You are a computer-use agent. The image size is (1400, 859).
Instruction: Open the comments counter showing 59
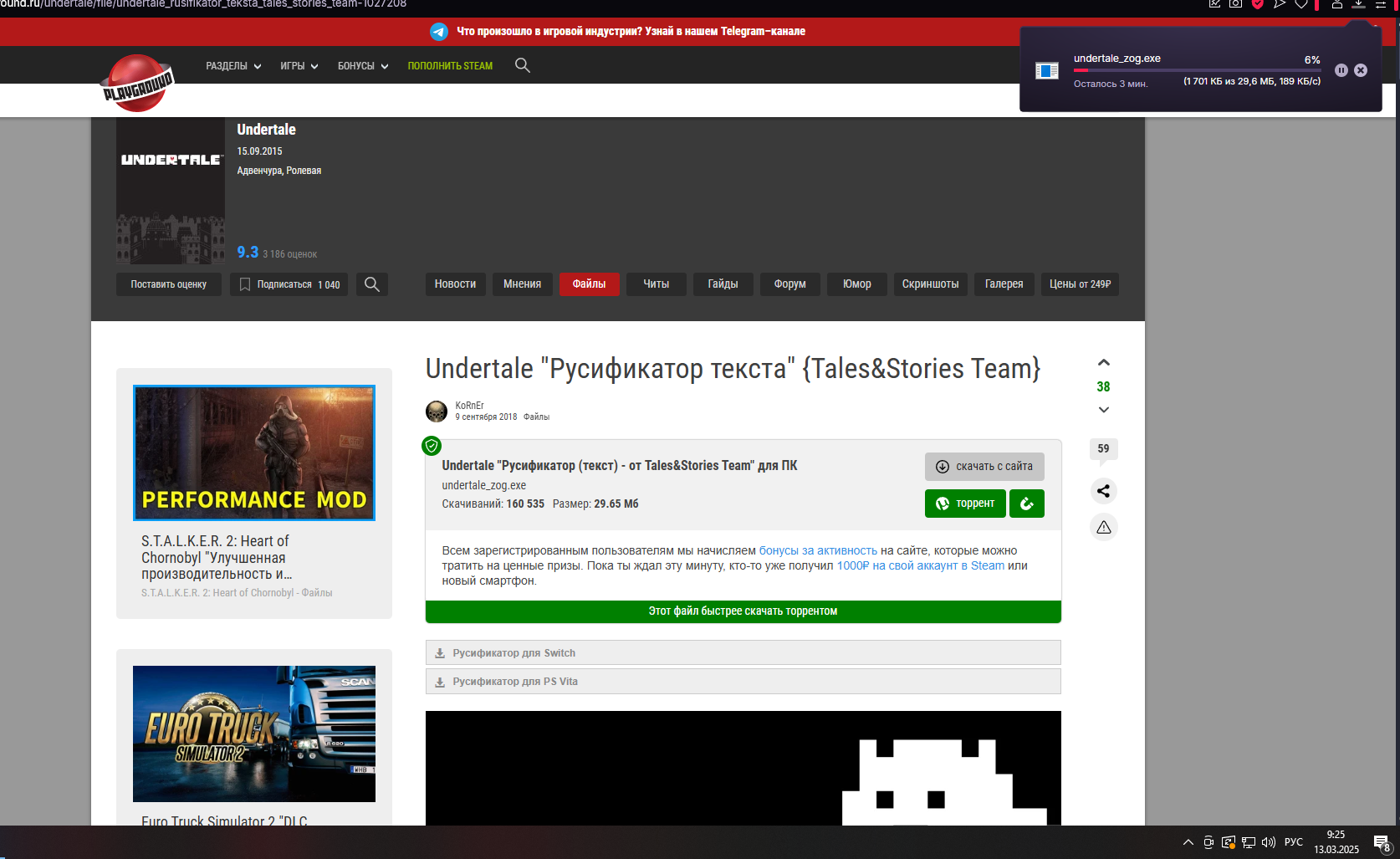(x=1104, y=449)
